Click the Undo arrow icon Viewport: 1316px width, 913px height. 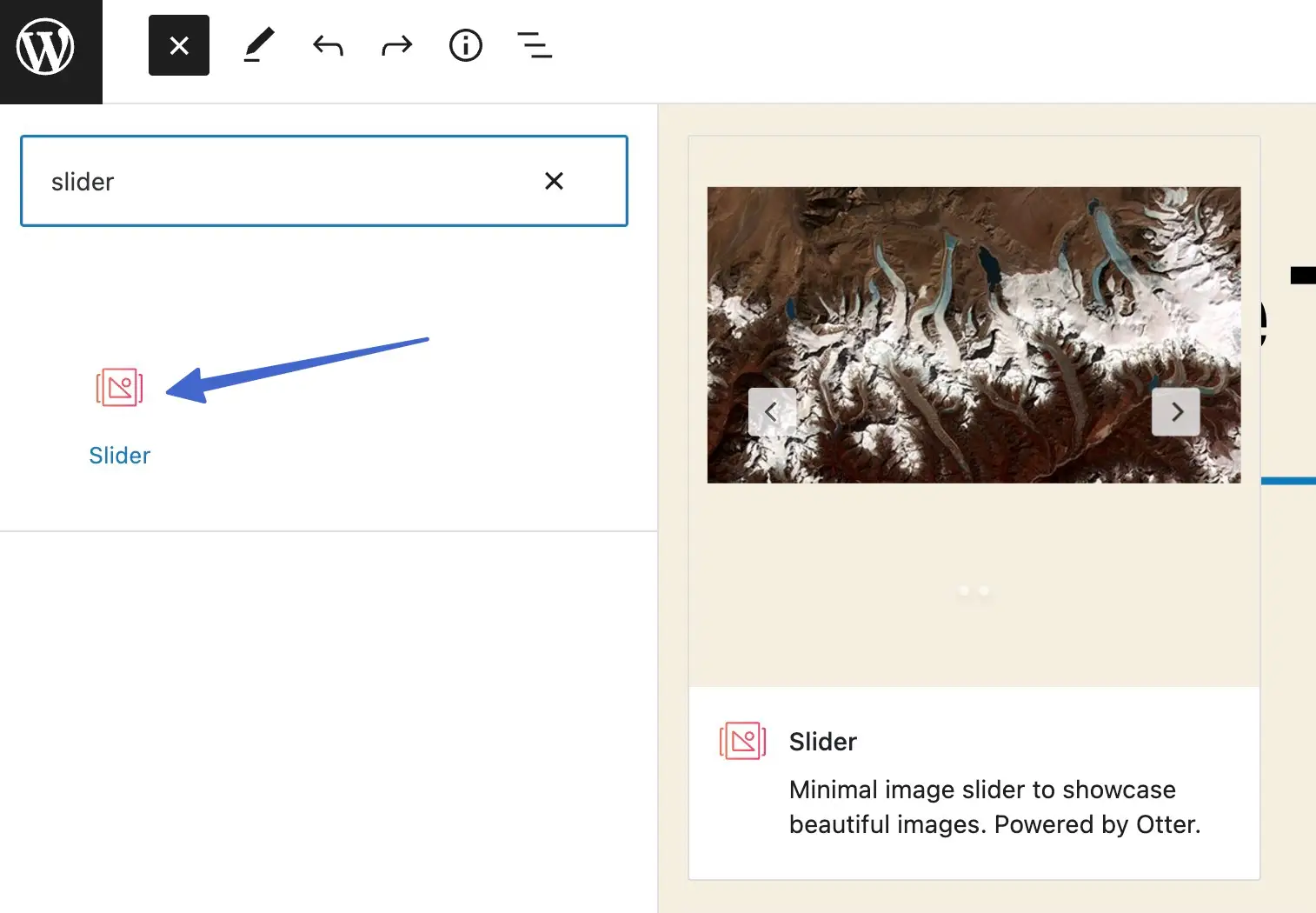tap(327, 45)
